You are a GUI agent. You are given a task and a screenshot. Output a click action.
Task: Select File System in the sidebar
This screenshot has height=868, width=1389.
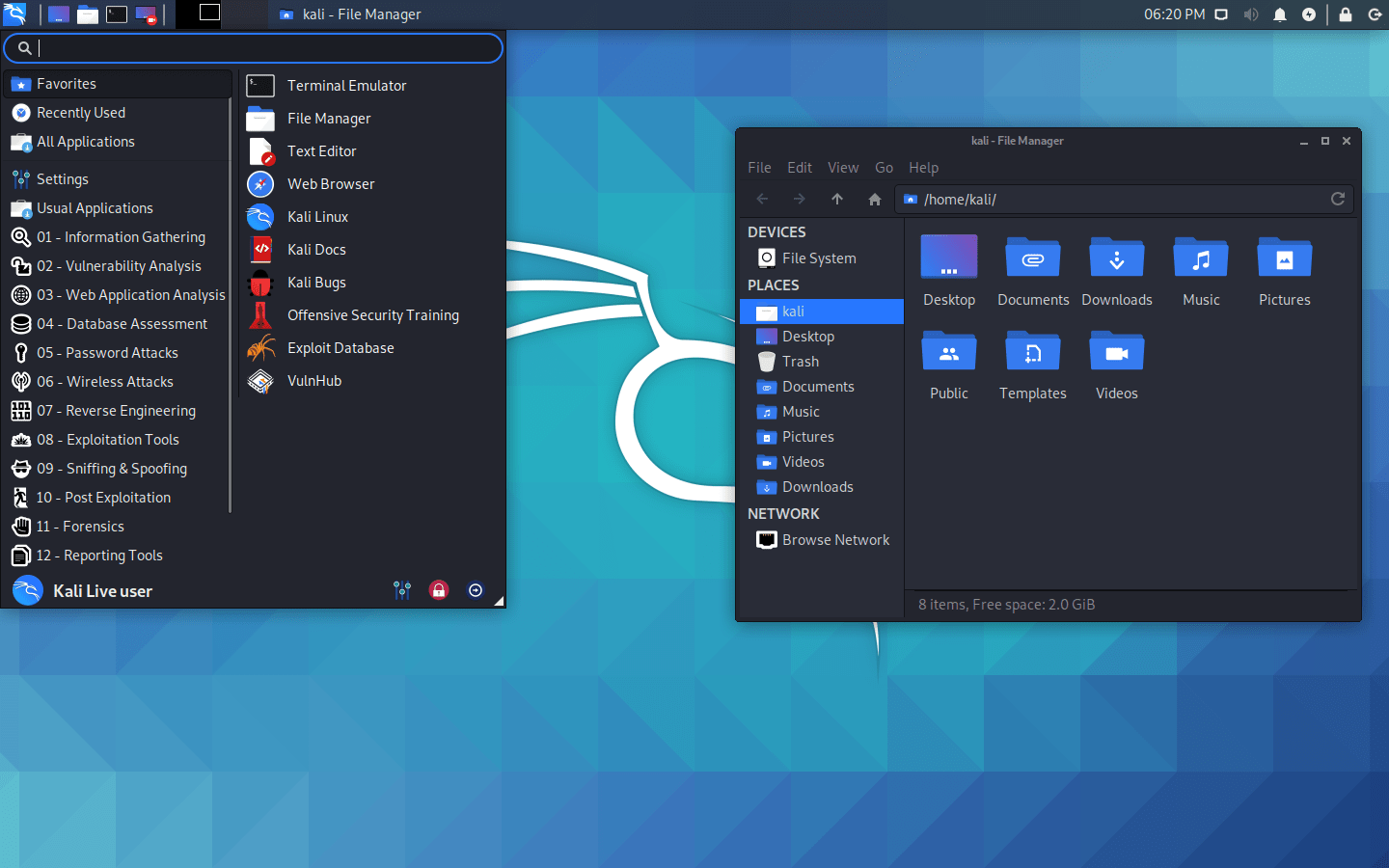tap(822, 258)
